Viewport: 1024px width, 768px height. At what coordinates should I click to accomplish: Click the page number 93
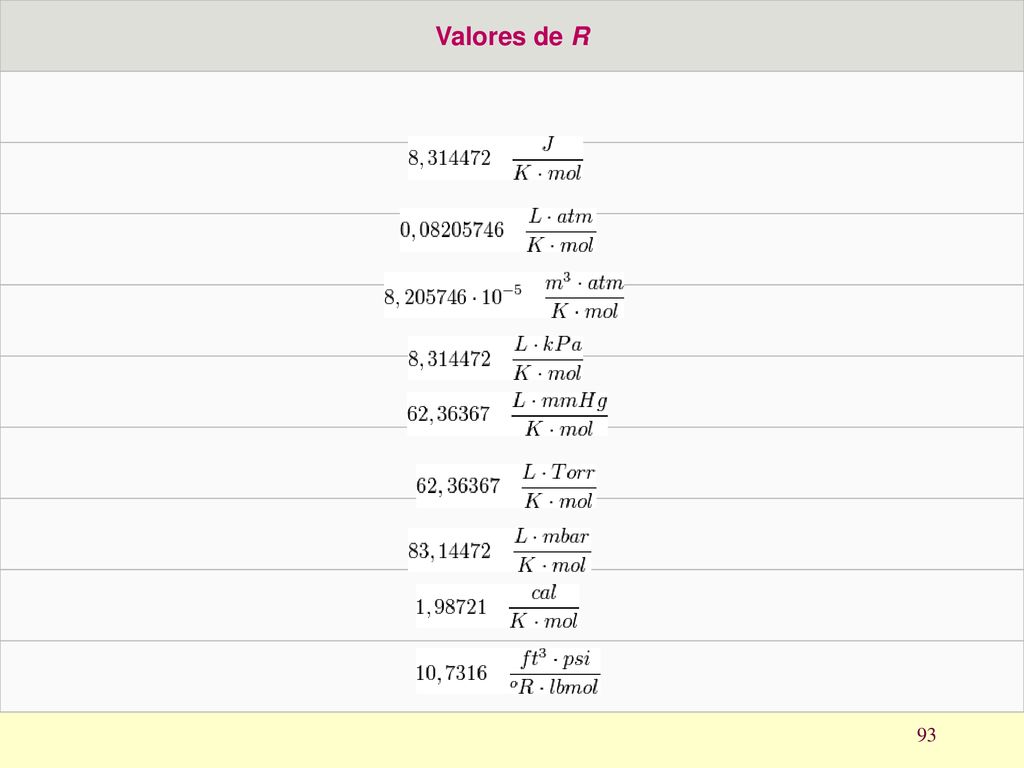pos(926,735)
